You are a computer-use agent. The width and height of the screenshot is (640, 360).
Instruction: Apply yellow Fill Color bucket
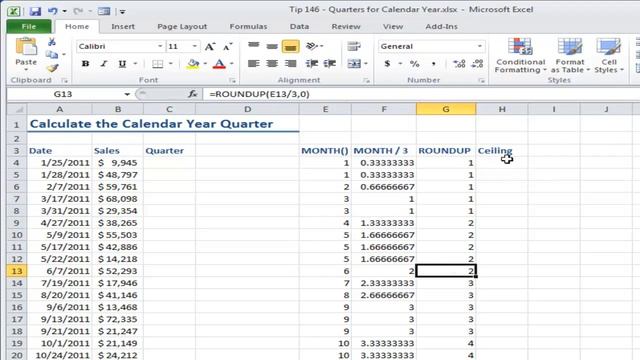(x=193, y=64)
